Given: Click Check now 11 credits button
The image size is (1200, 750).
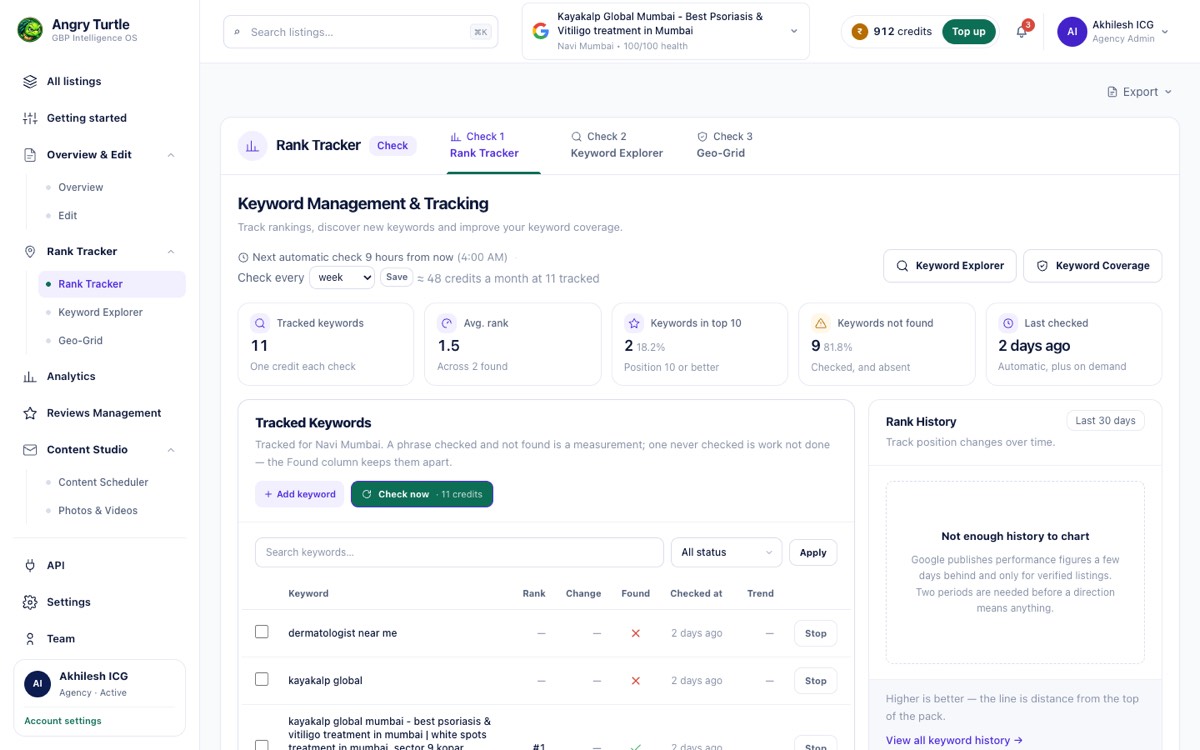Looking at the screenshot, I should (x=422, y=495).
